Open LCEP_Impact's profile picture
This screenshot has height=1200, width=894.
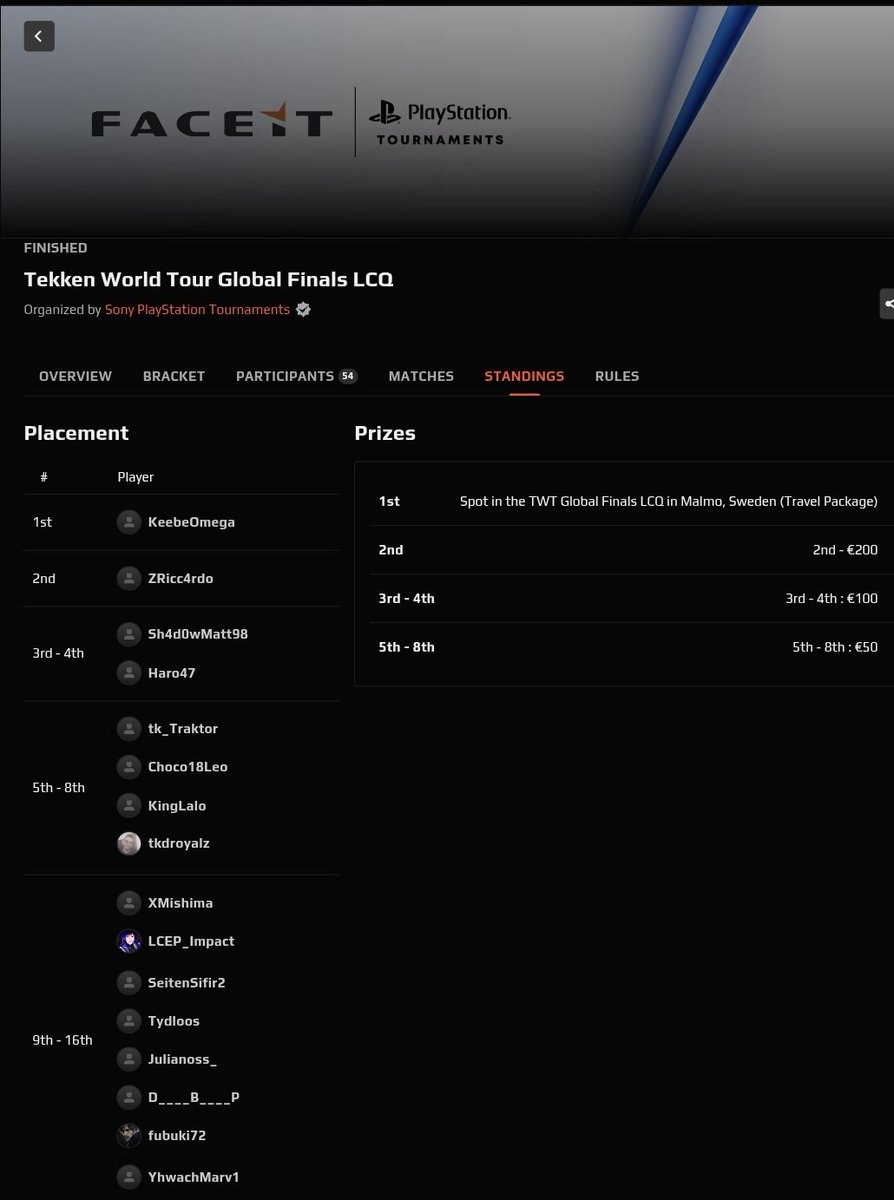[x=129, y=941]
